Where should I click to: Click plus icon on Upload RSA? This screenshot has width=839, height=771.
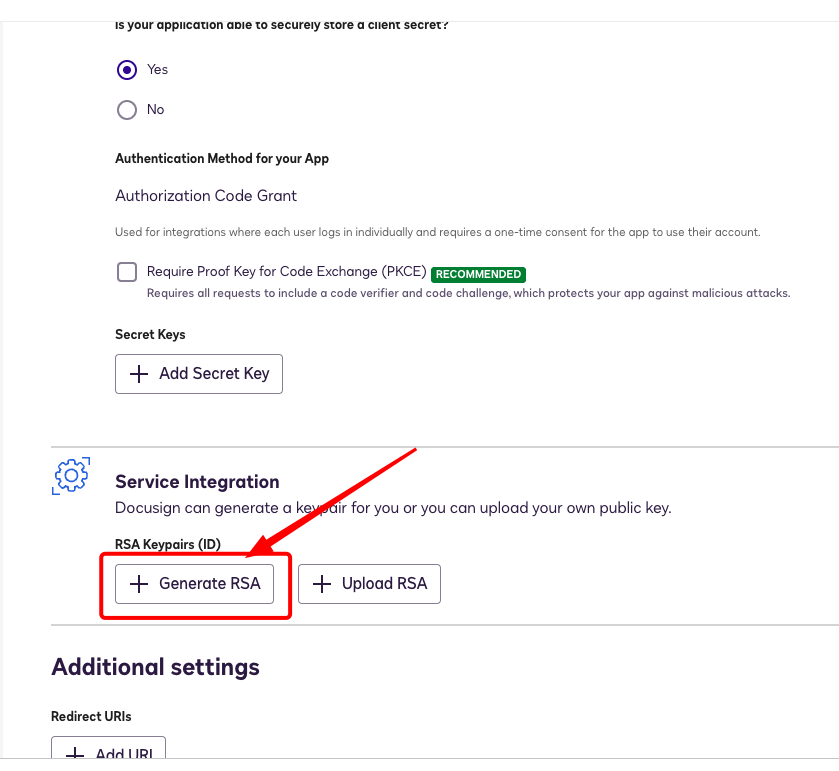[x=322, y=584]
